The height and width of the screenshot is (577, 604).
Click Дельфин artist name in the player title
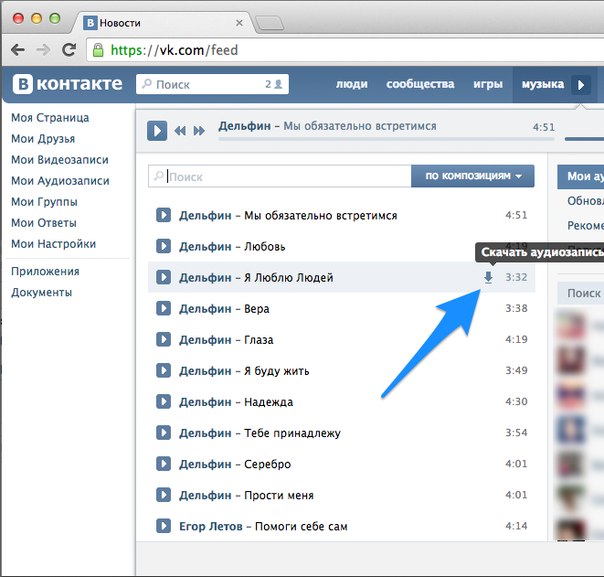point(245,126)
